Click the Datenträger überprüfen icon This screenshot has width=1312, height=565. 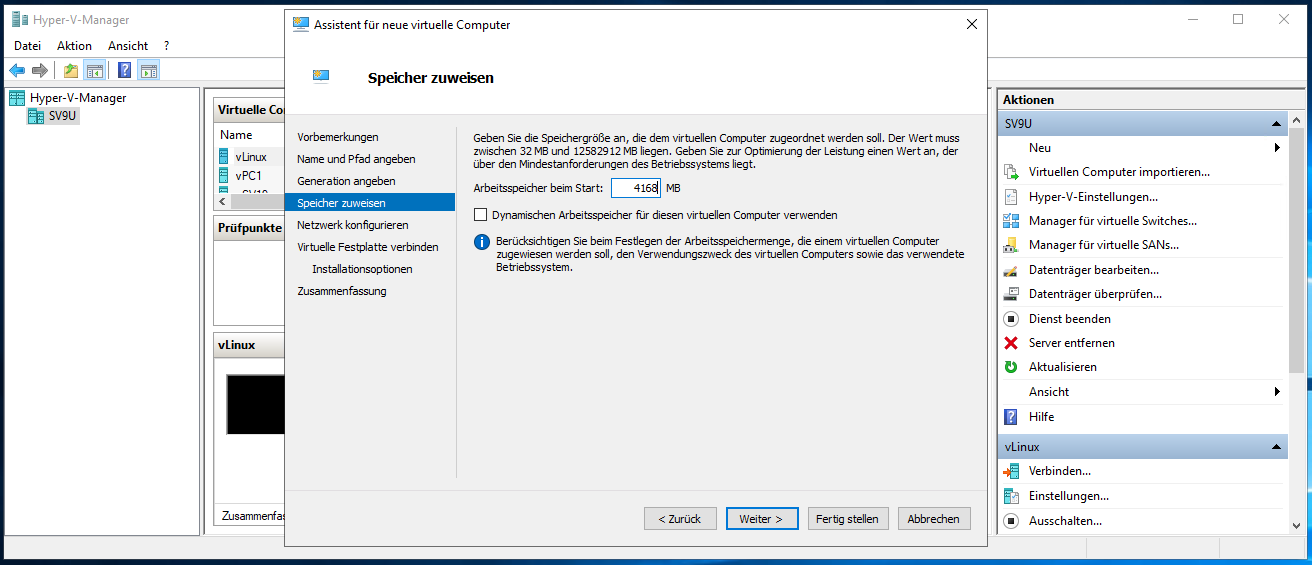point(1011,294)
